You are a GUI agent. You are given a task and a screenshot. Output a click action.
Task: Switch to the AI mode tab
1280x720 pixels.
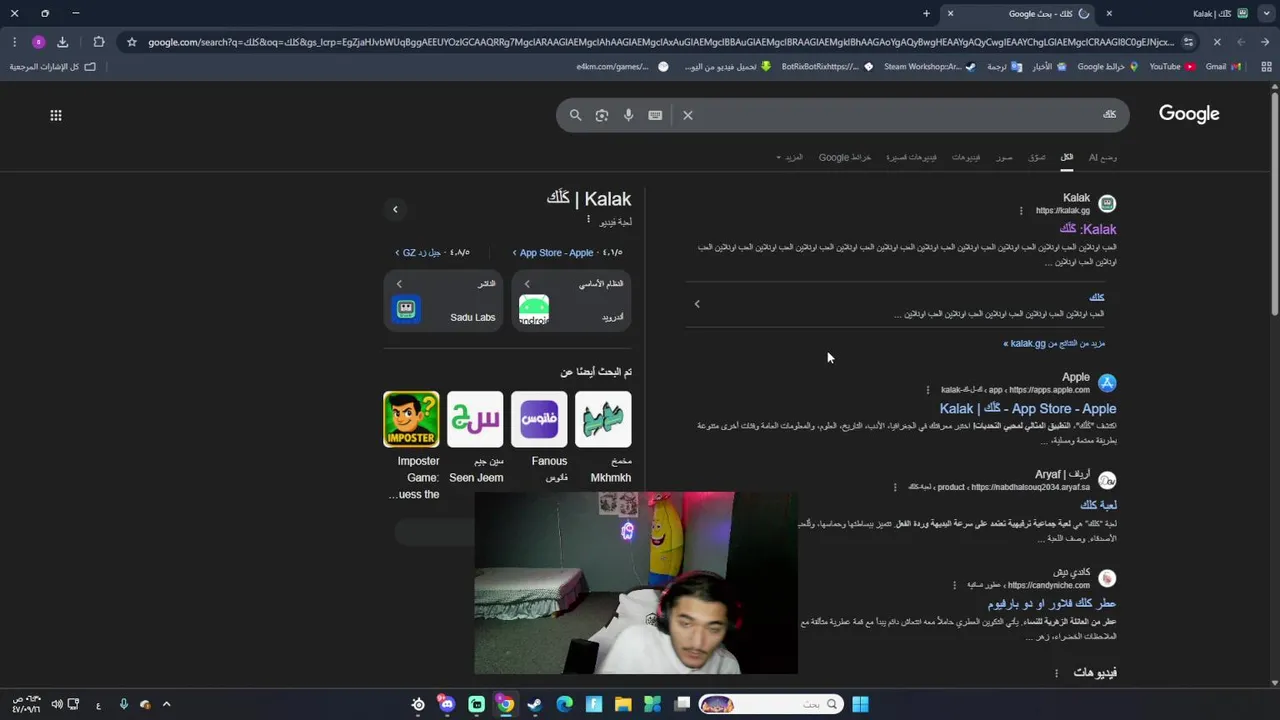pyautogui.click(x=1103, y=157)
